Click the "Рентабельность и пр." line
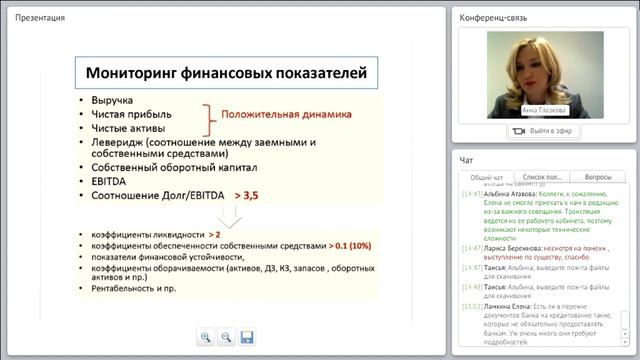640x360 pixels. [133, 288]
